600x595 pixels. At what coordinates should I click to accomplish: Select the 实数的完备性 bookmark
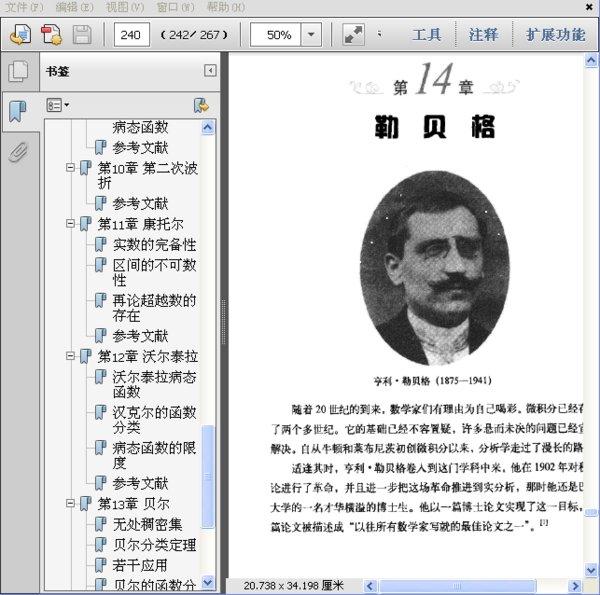[x=154, y=245]
